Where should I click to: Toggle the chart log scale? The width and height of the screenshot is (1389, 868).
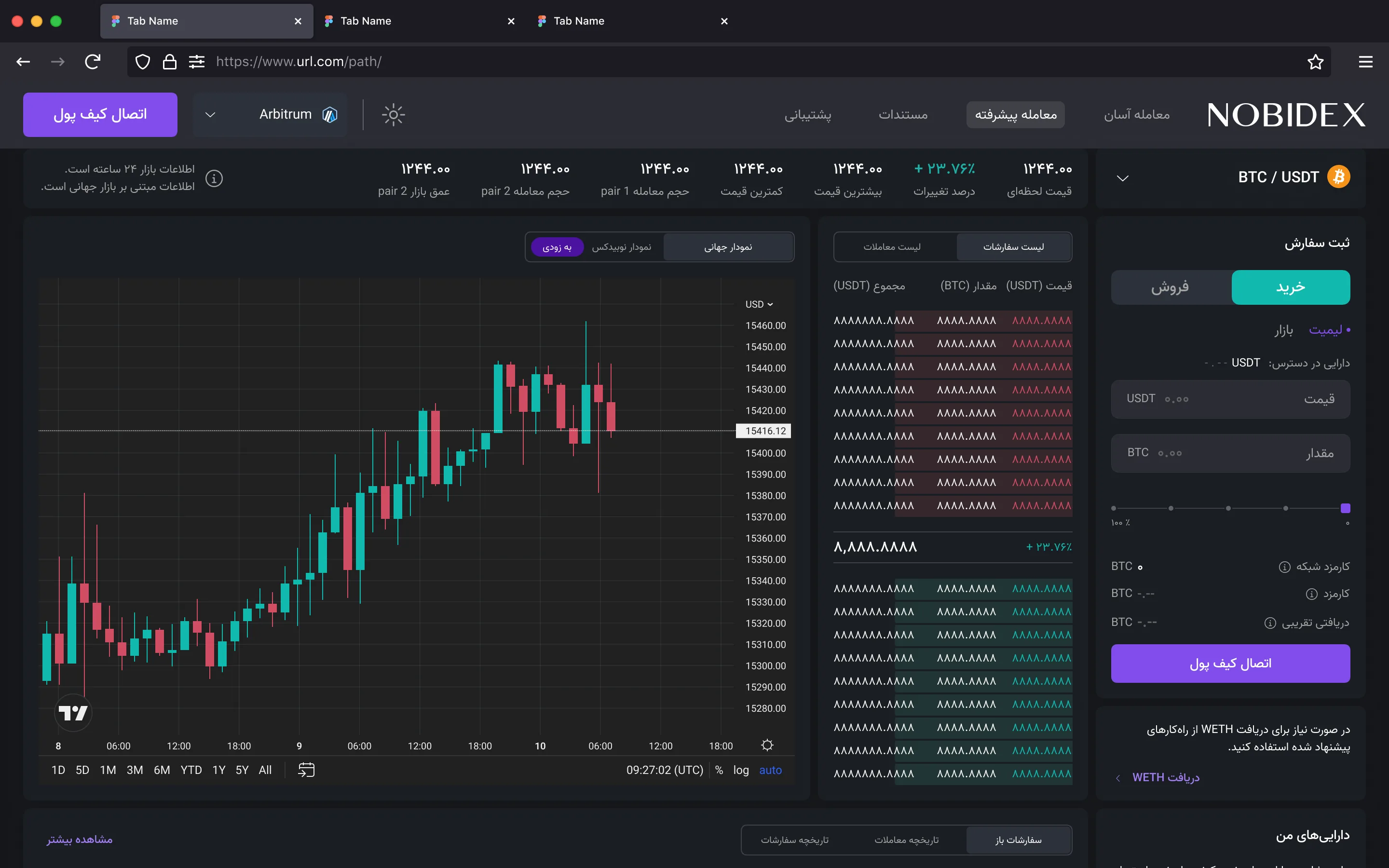741,770
